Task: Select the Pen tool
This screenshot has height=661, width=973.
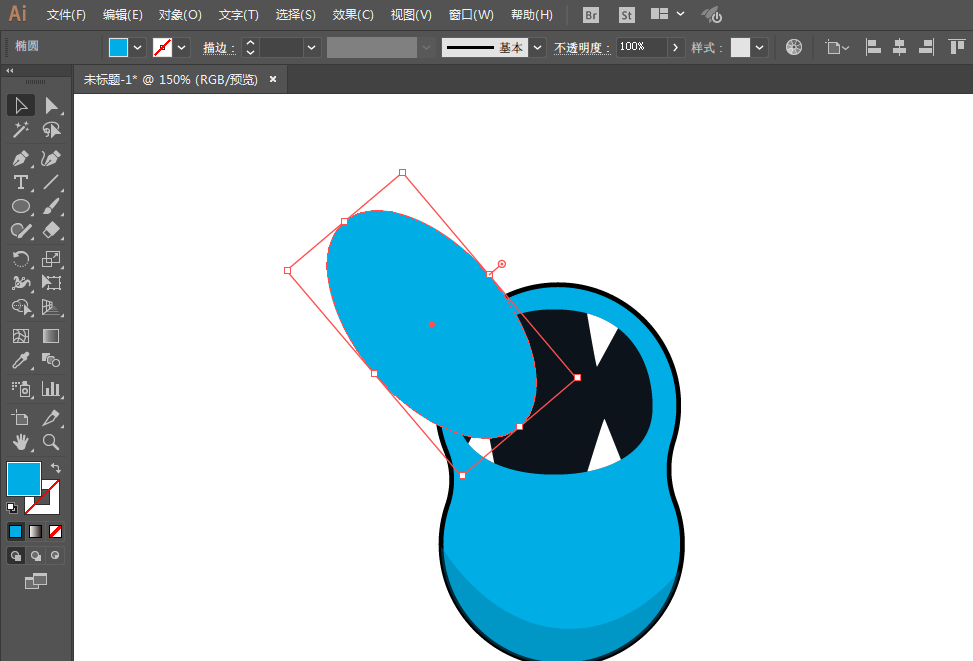Action: [x=20, y=158]
